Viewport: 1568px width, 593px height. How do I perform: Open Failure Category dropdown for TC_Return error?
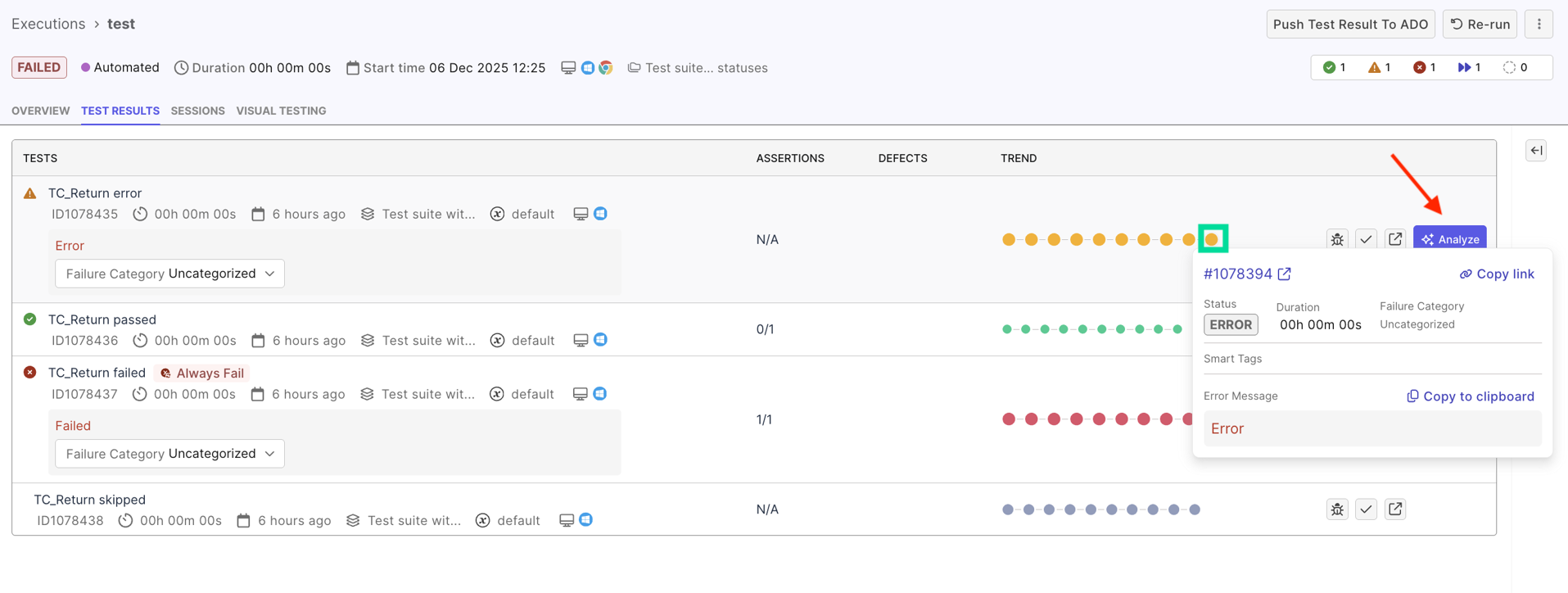pyautogui.click(x=169, y=274)
